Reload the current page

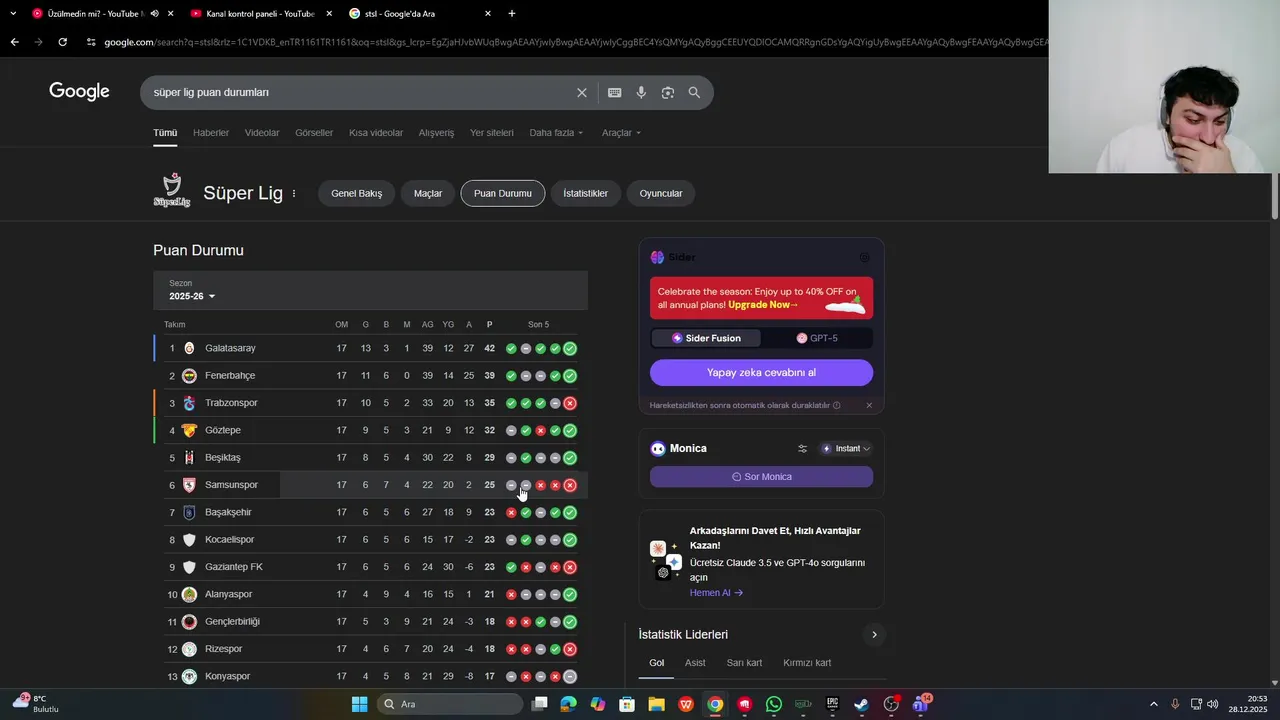coord(62,42)
